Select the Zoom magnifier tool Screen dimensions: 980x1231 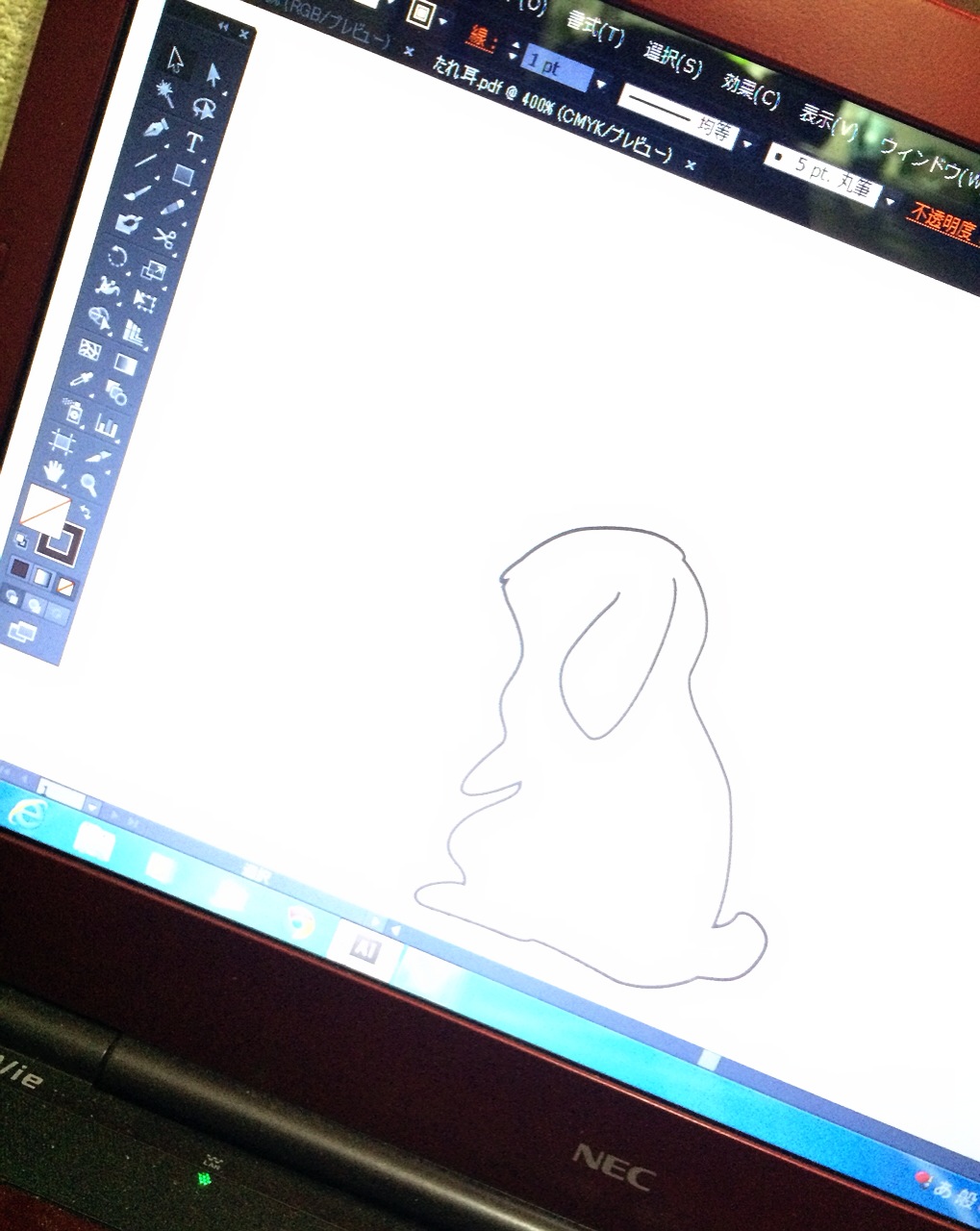[88, 484]
